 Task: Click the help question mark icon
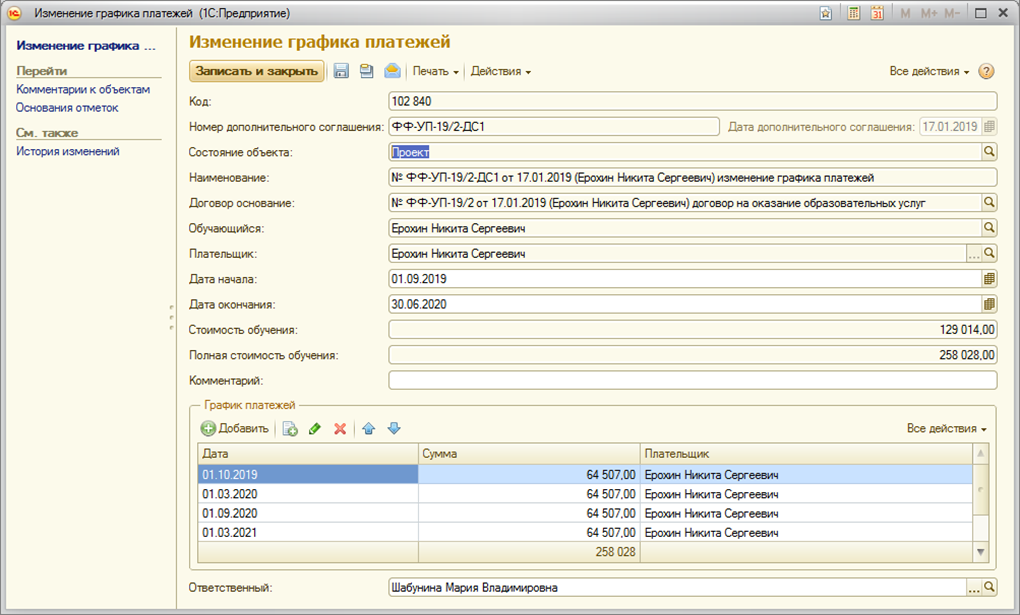[986, 71]
